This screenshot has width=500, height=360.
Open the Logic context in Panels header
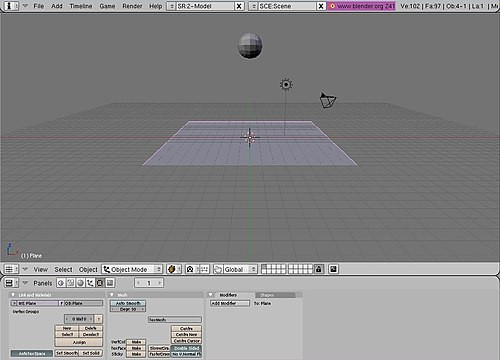click(x=61, y=283)
